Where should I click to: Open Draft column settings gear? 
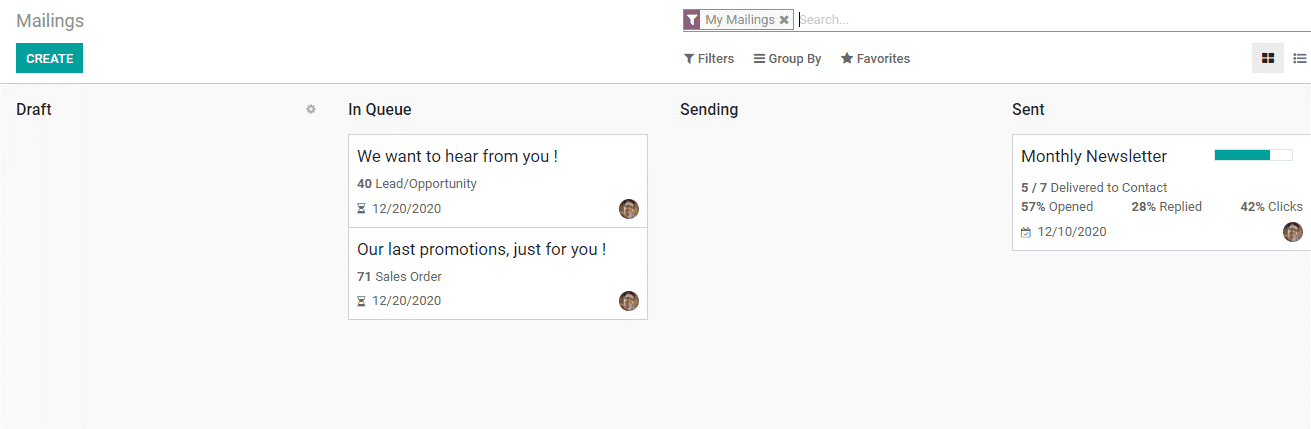tap(311, 109)
